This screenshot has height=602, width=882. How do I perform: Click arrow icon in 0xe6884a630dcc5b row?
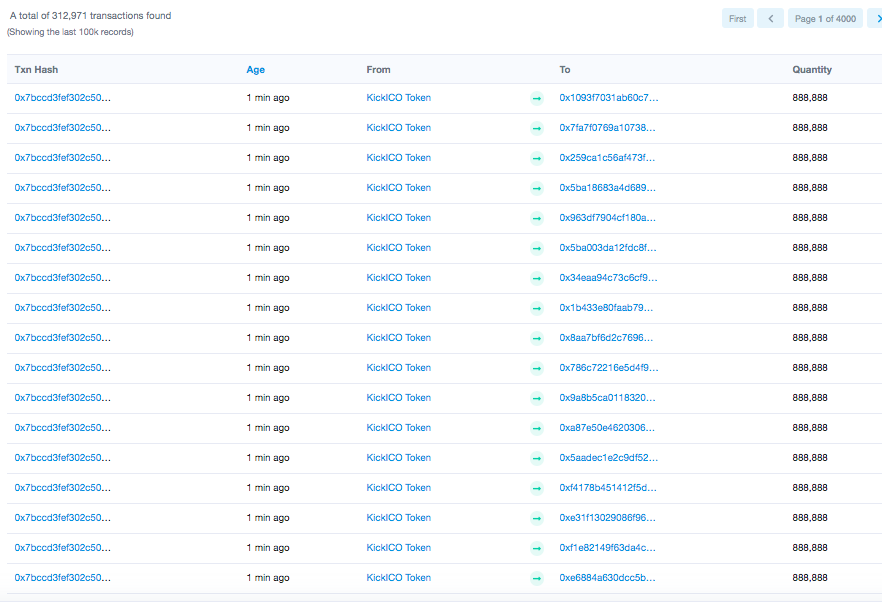tap(537, 578)
